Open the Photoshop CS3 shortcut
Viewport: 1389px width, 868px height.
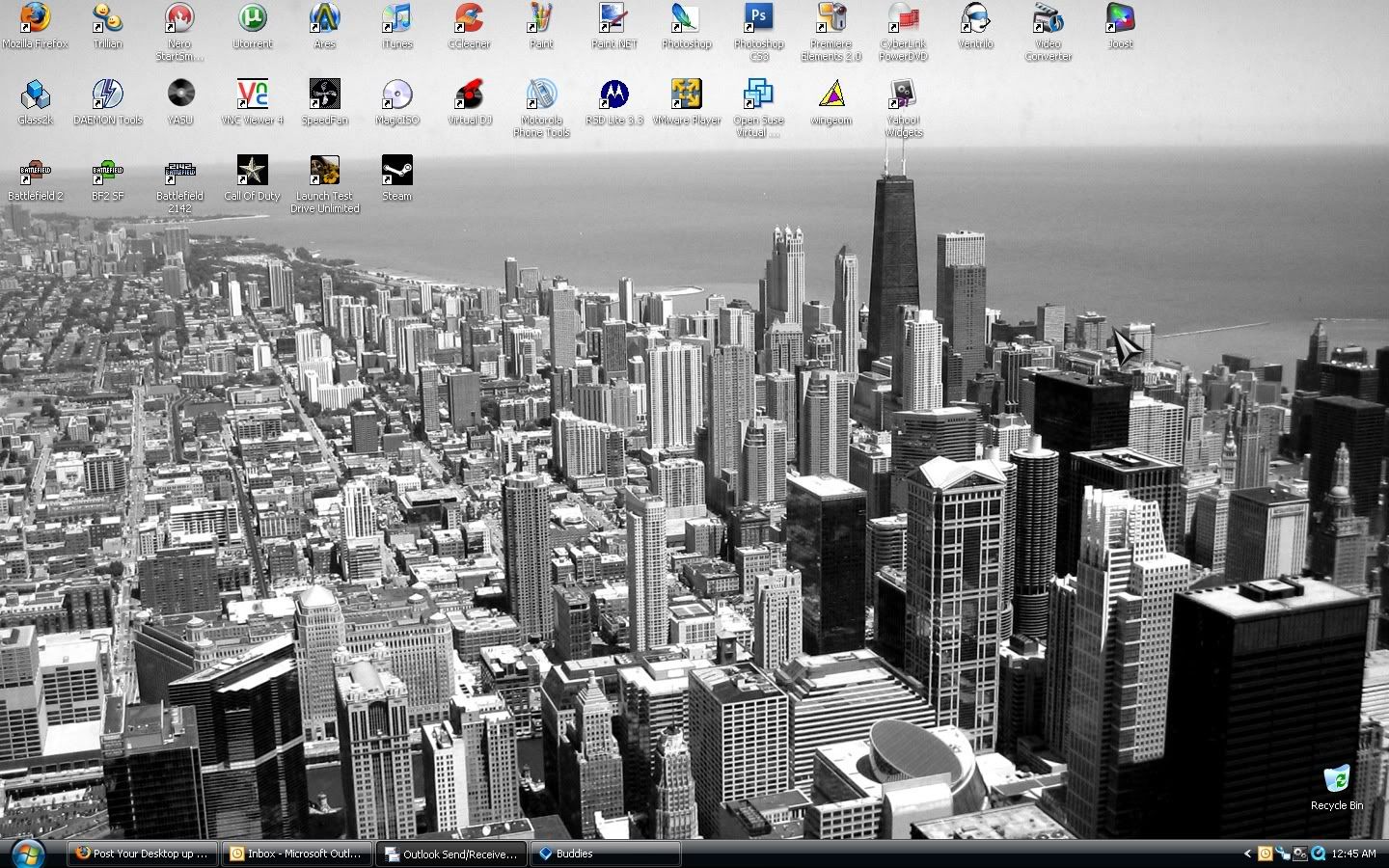[759, 32]
